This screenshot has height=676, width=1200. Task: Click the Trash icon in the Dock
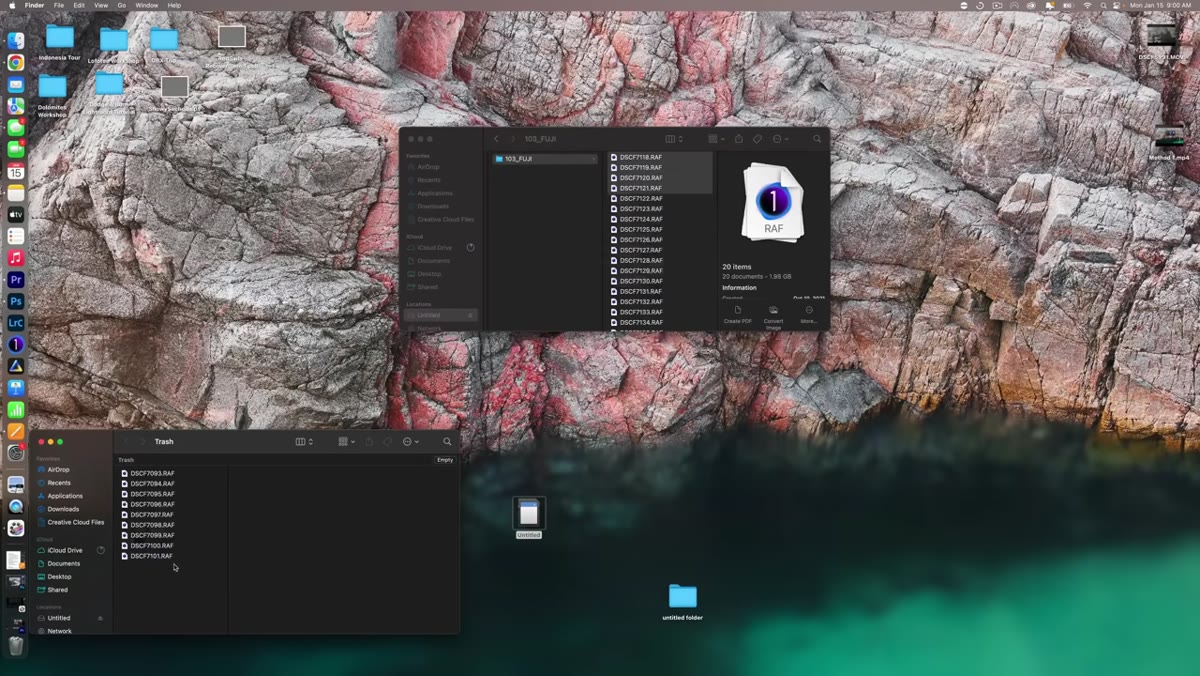[16, 646]
